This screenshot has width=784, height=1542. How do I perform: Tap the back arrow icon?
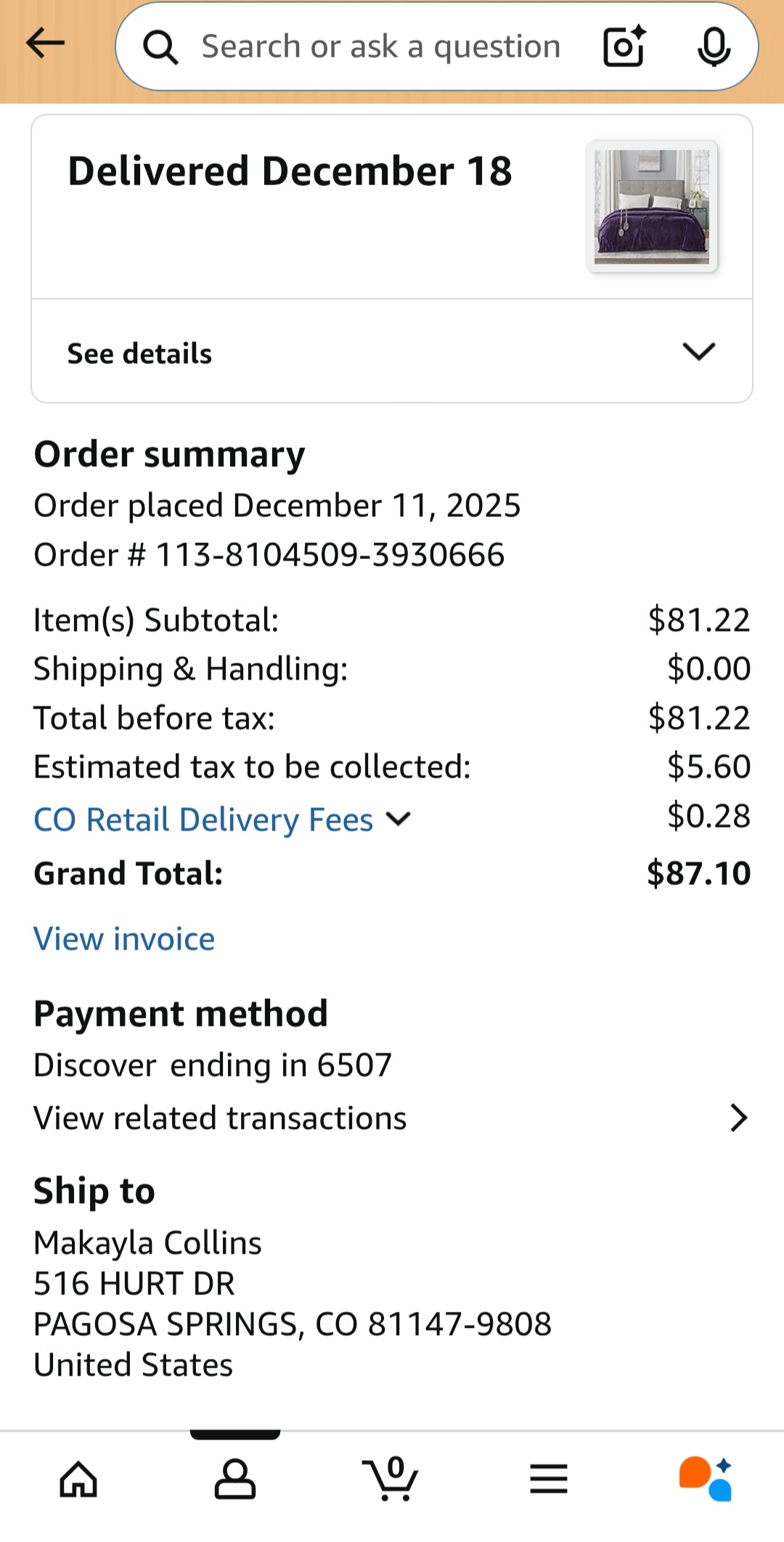click(45, 44)
